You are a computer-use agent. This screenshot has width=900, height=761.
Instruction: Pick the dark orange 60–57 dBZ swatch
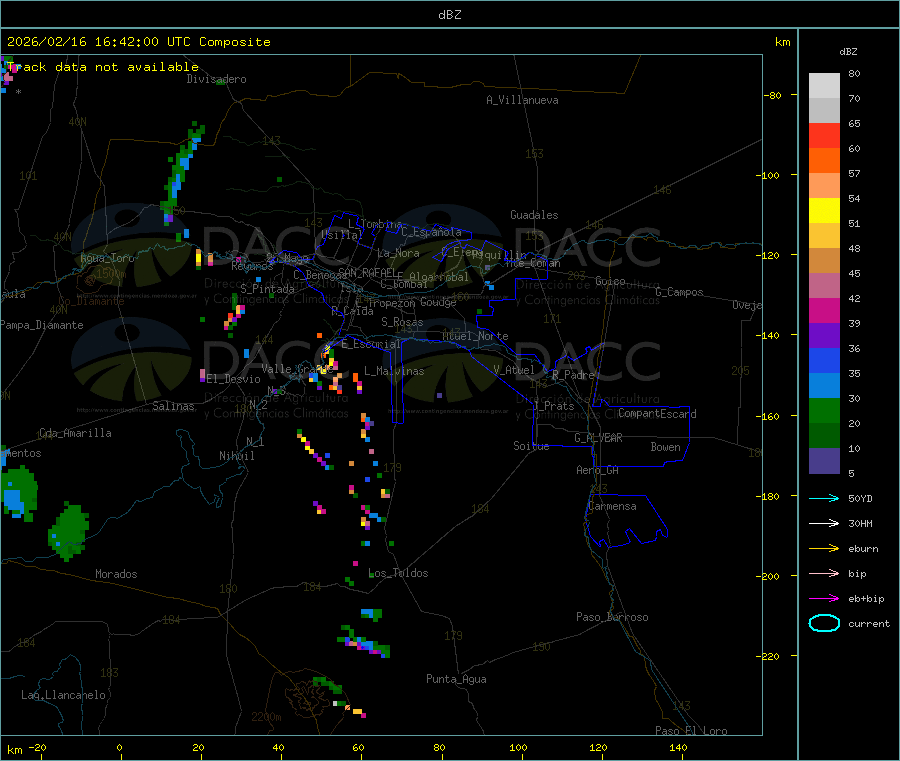824,161
